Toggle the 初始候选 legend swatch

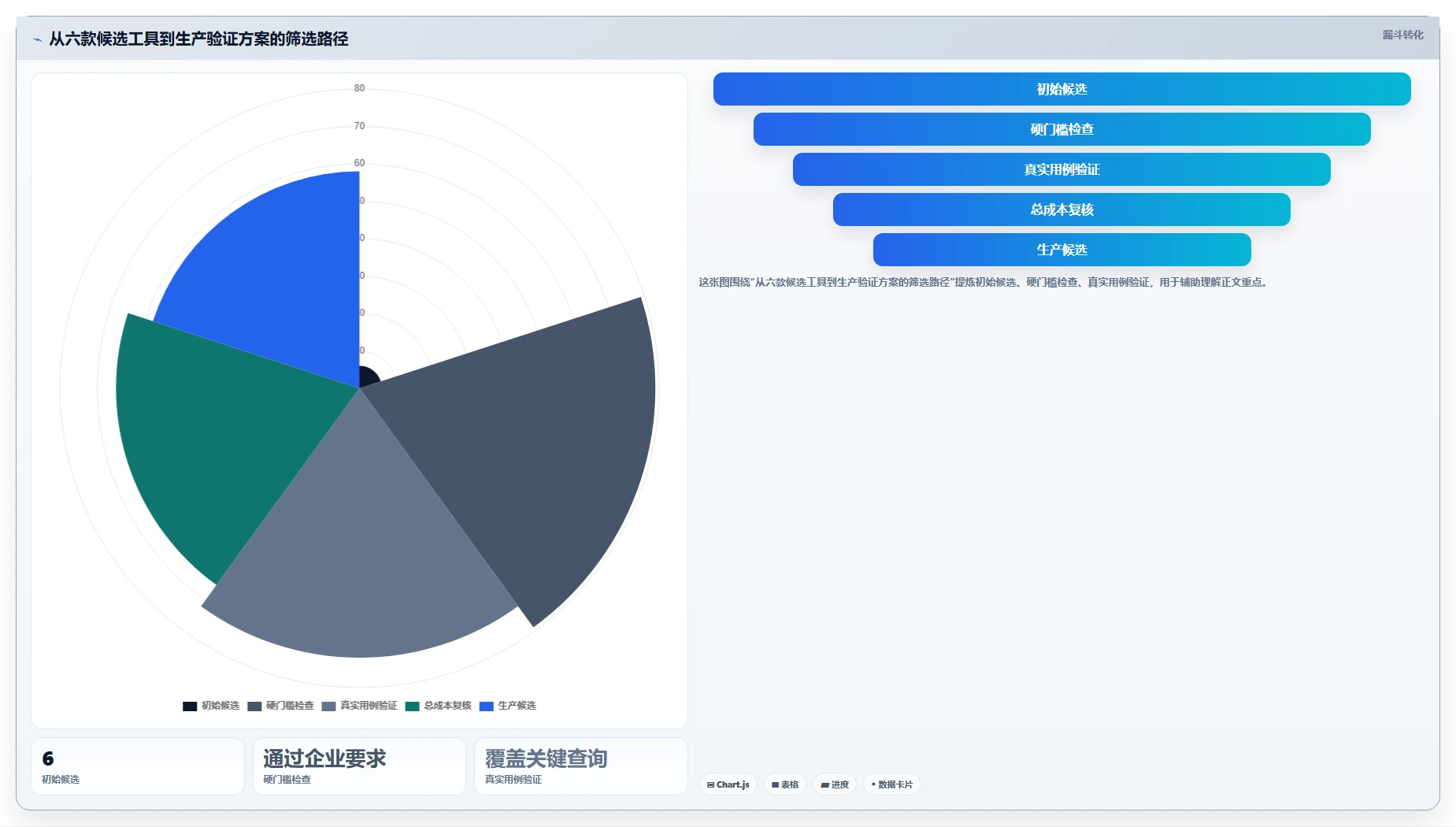tap(190, 706)
